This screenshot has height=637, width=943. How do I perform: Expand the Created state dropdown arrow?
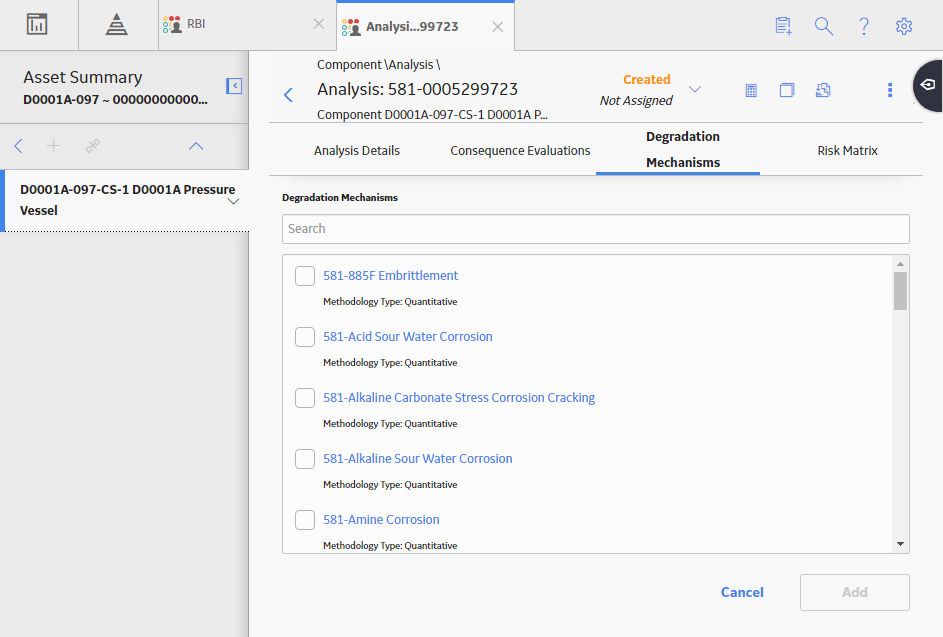pyautogui.click(x=695, y=90)
